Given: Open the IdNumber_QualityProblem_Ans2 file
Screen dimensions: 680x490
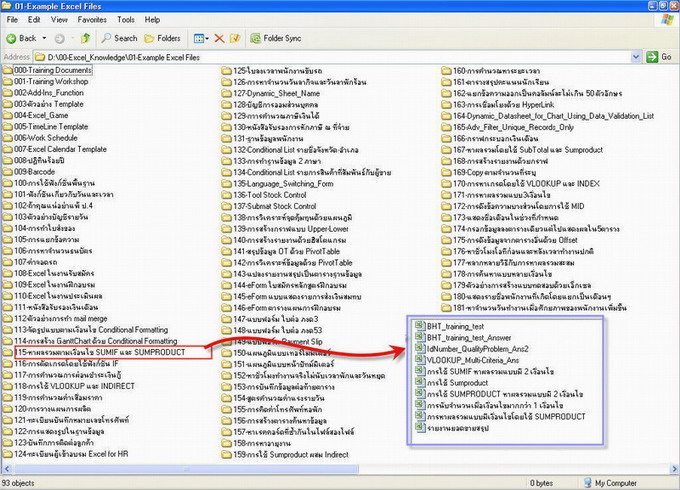Looking at the screenshot, I should (x=472, y=349).
